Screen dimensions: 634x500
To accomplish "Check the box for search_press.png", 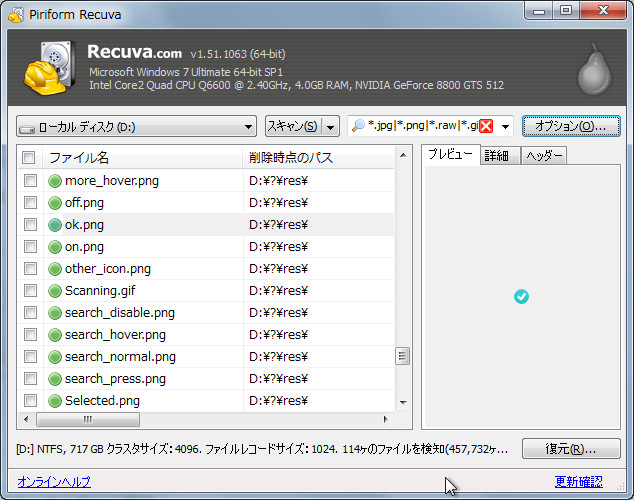I will tap(30, 378).
